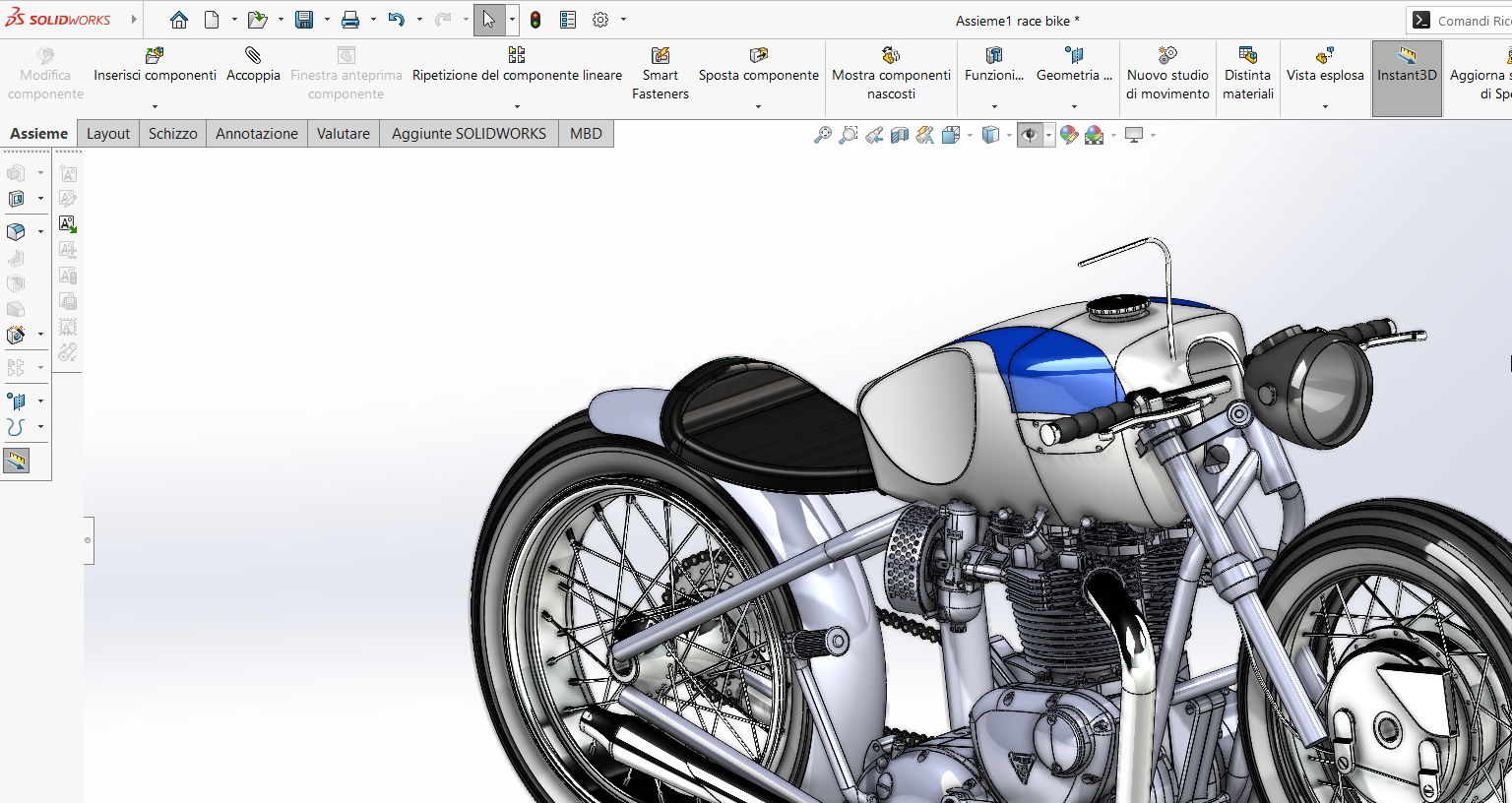Open the Valutare tab

343,134
